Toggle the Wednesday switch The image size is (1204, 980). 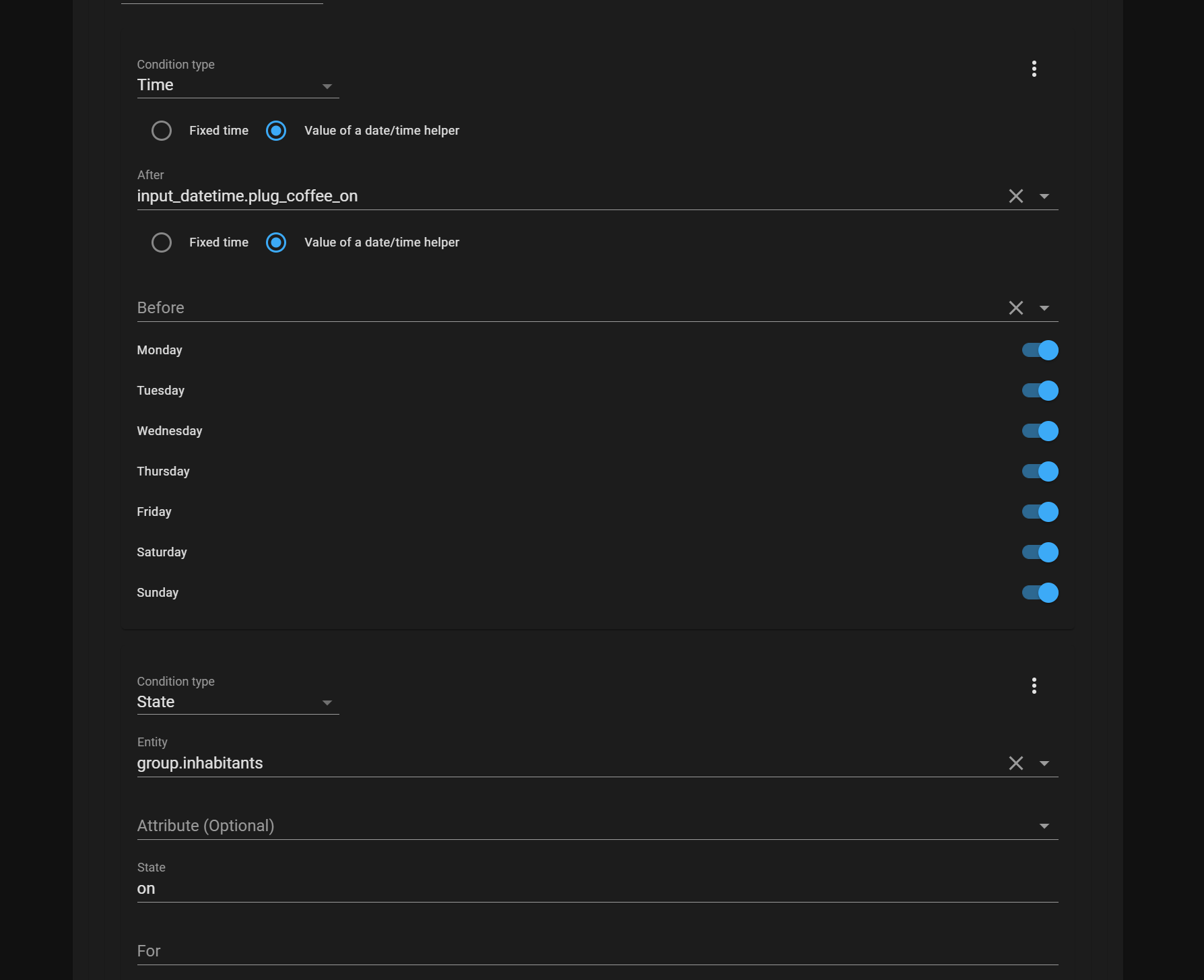point(1040,431)
